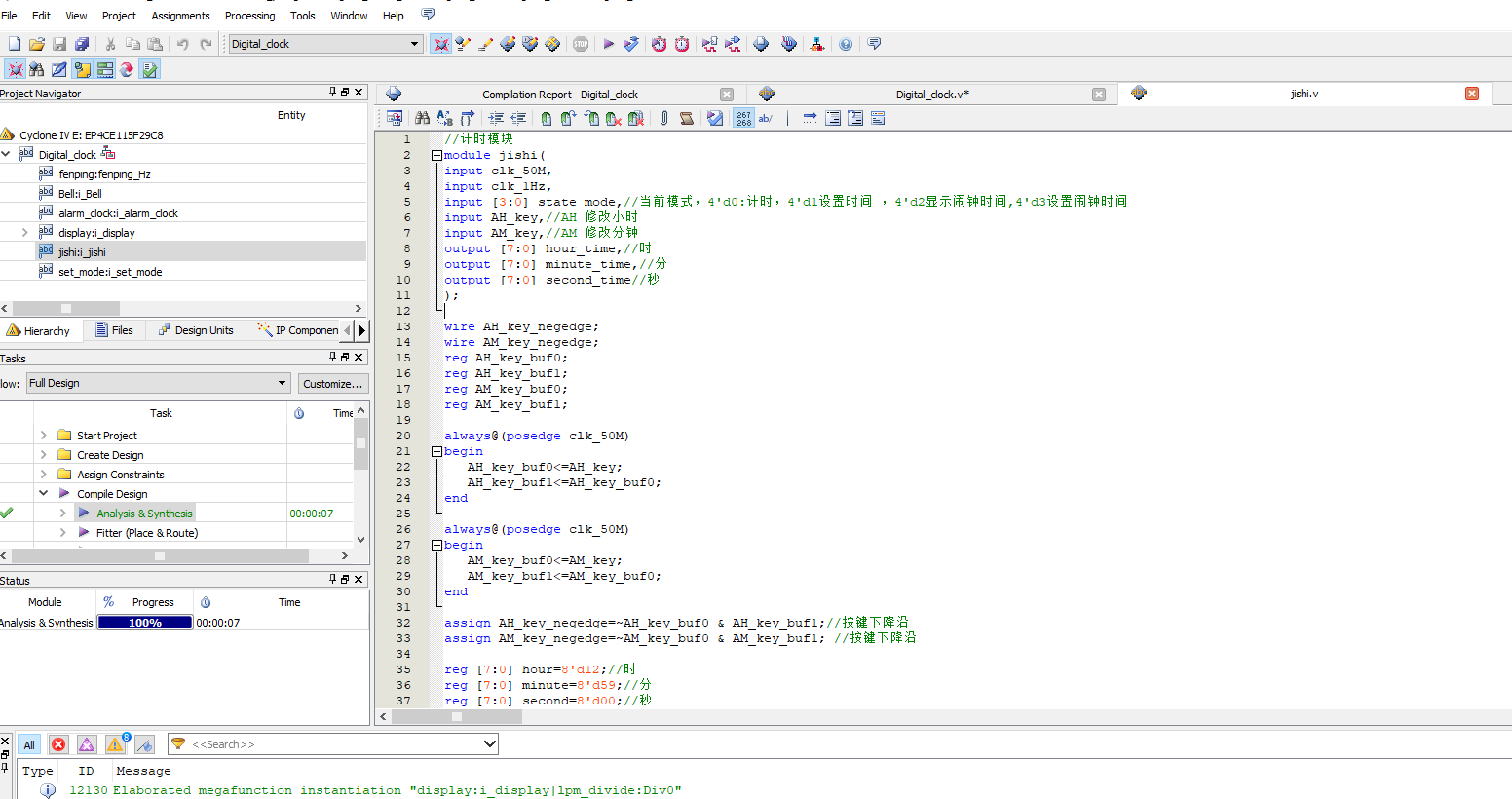The width and height of the screenshot is (1512, 799).
Task: Switch to the Files navigator tab
Action: tap(114, 330)
